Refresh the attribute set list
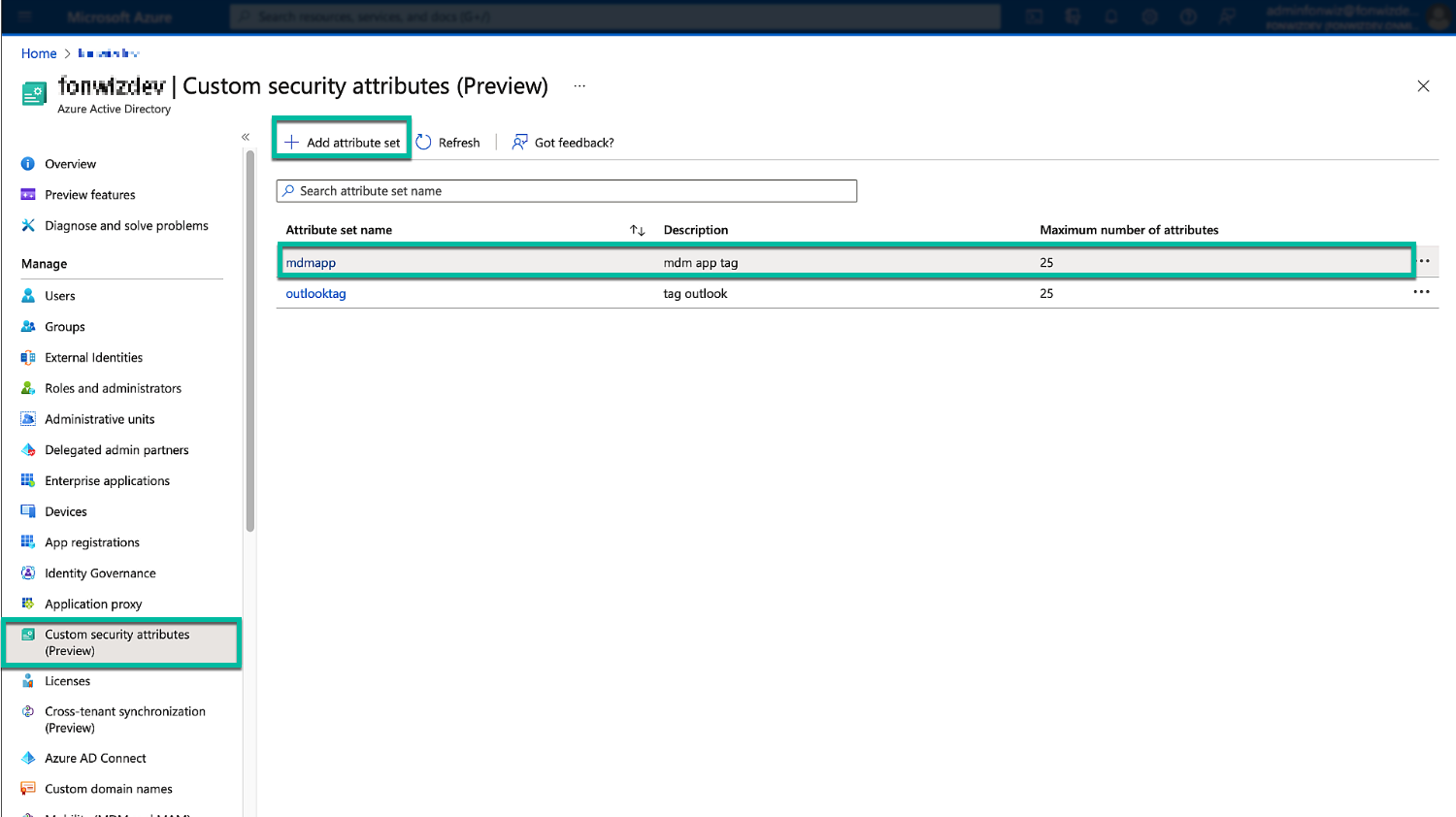 click(448, 143)
